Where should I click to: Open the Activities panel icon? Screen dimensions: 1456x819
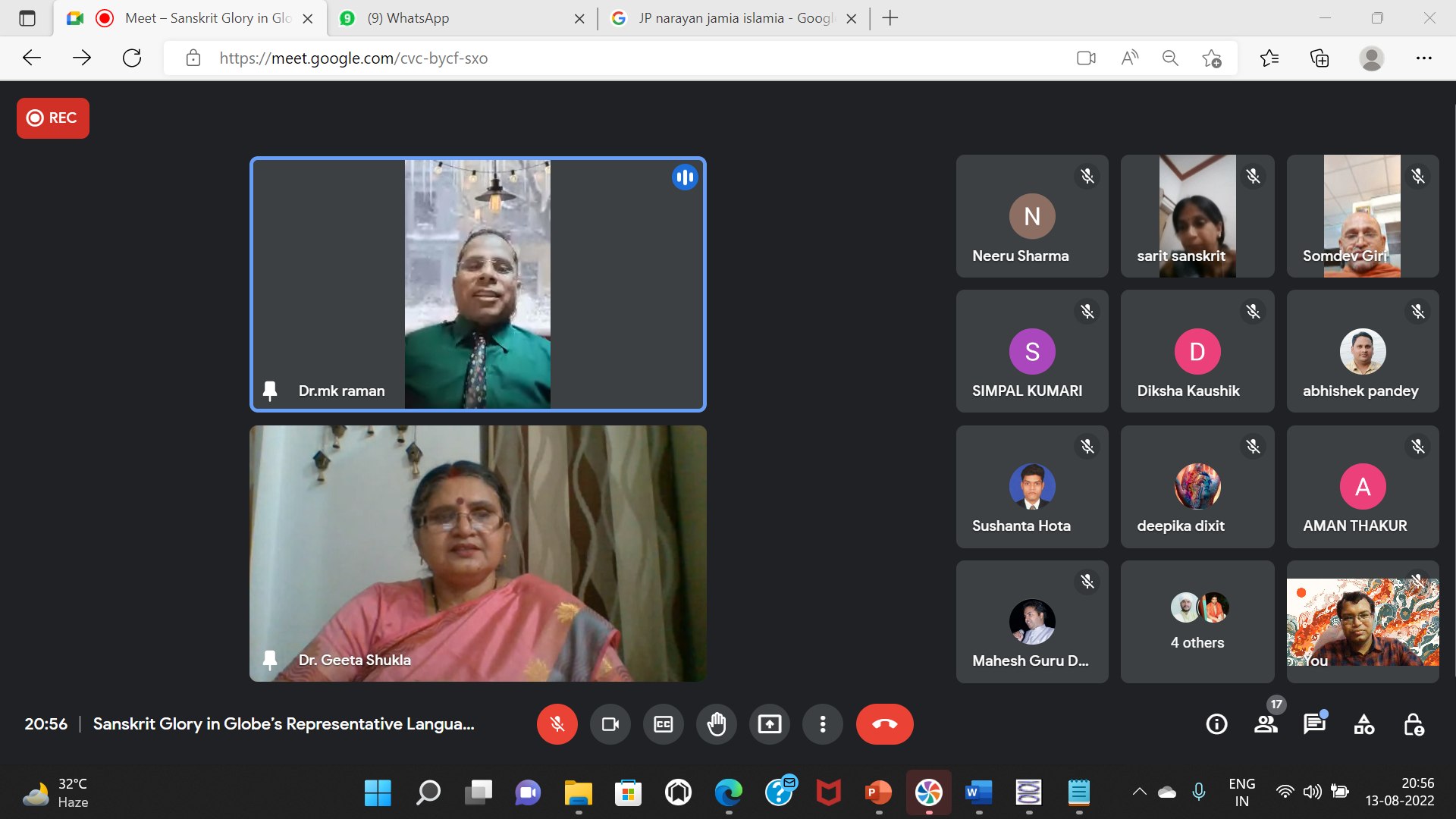pos(1363,724)
